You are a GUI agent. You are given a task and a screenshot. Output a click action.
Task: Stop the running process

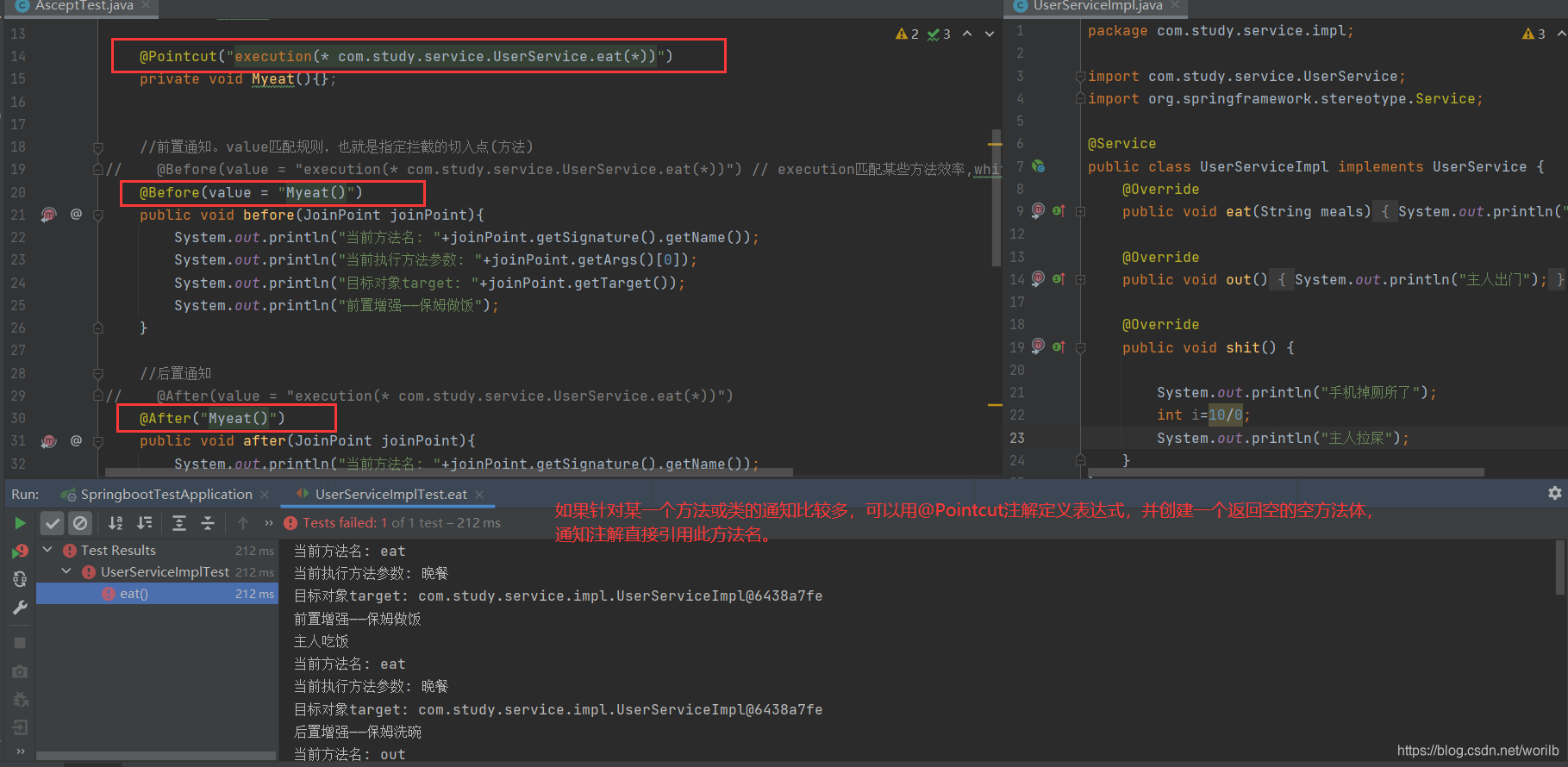20,643
